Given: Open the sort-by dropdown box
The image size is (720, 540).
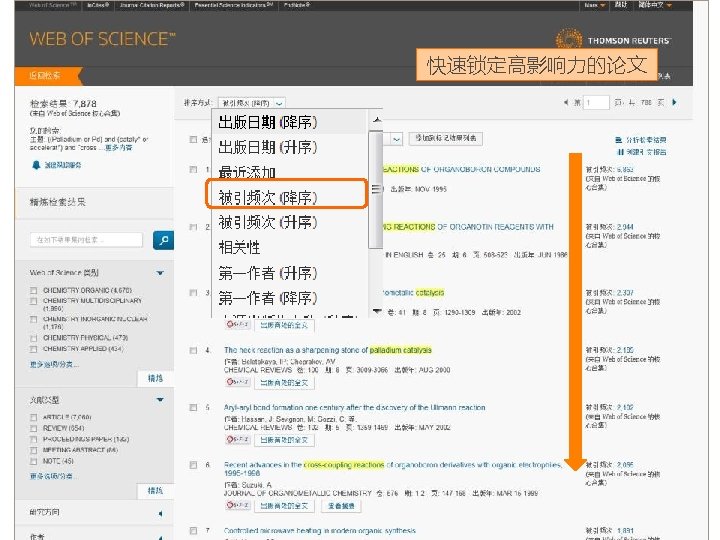Looking at the screenshot, I should [x=252, y=103].
